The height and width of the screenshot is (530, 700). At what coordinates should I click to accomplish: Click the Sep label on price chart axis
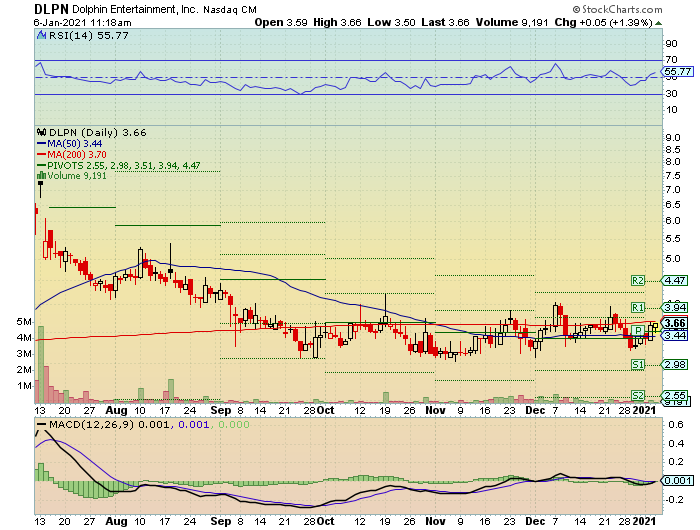coord(221,410)
